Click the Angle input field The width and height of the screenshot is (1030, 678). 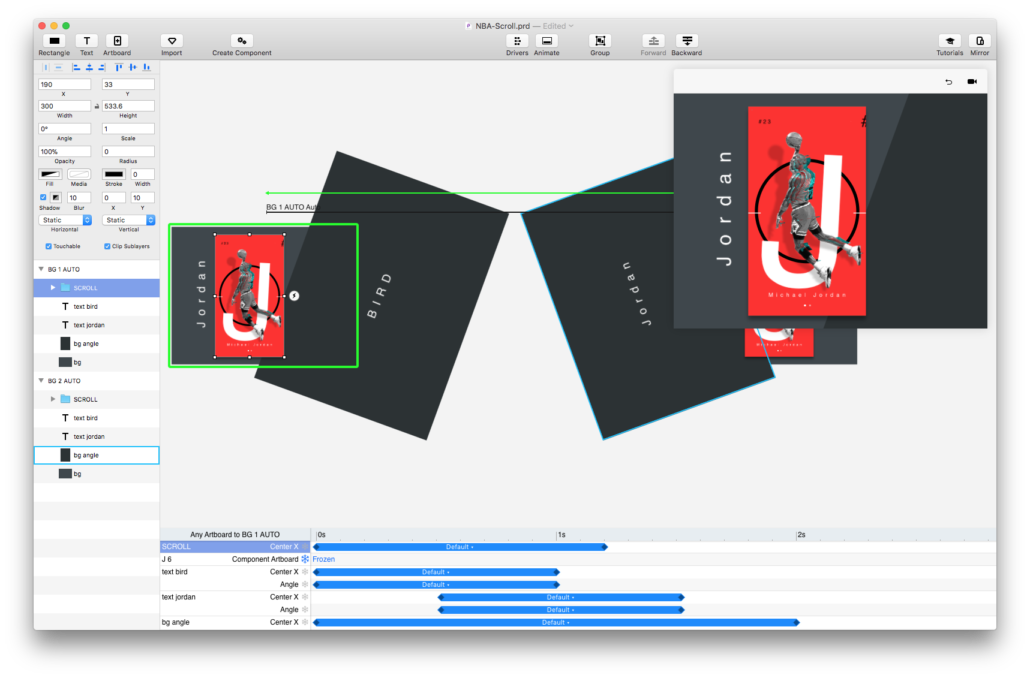(64, 129)
